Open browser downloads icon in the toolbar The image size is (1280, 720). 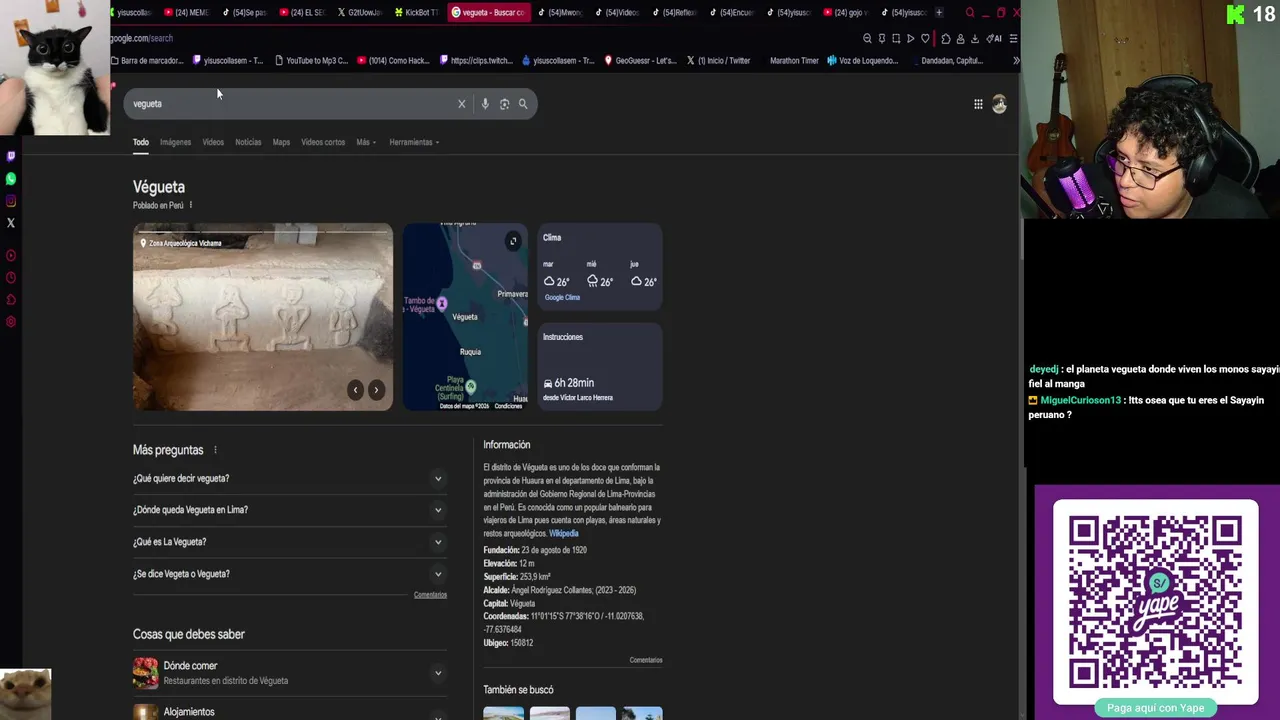click(x=975, y=38)
